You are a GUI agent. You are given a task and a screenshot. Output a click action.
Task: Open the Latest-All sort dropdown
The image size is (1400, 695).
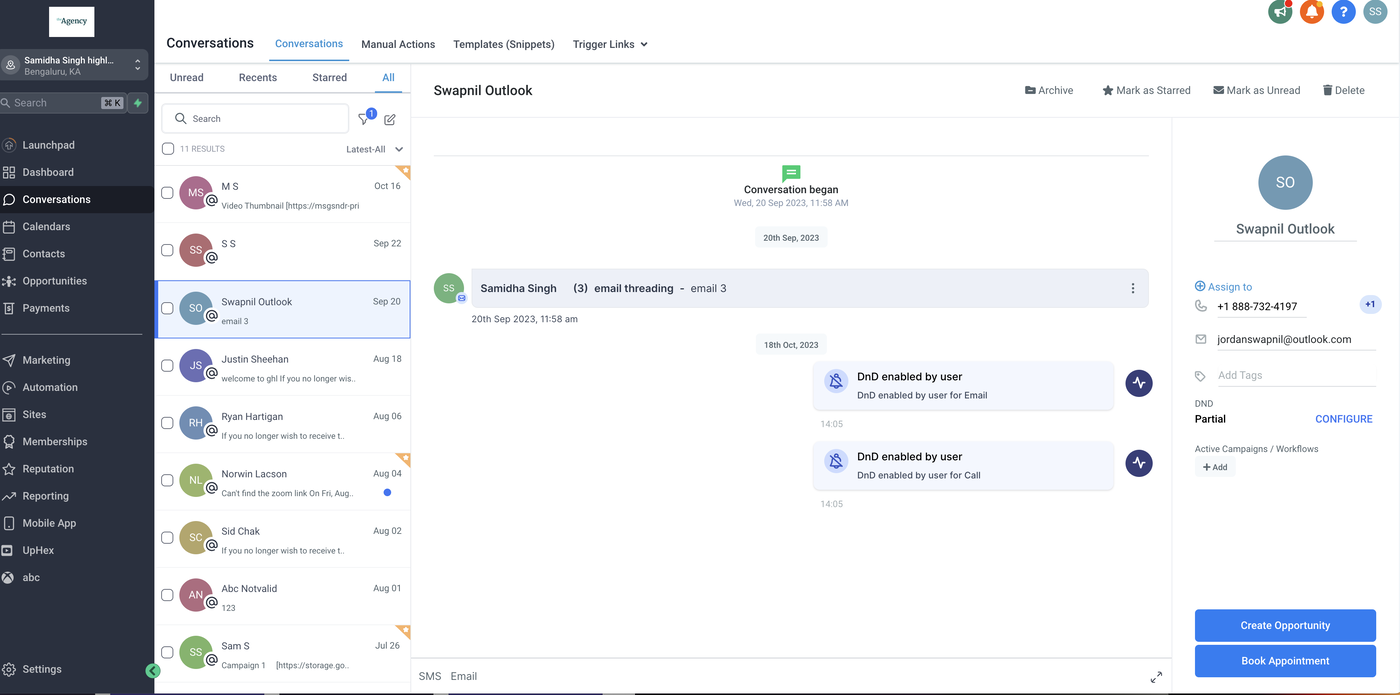374,149
